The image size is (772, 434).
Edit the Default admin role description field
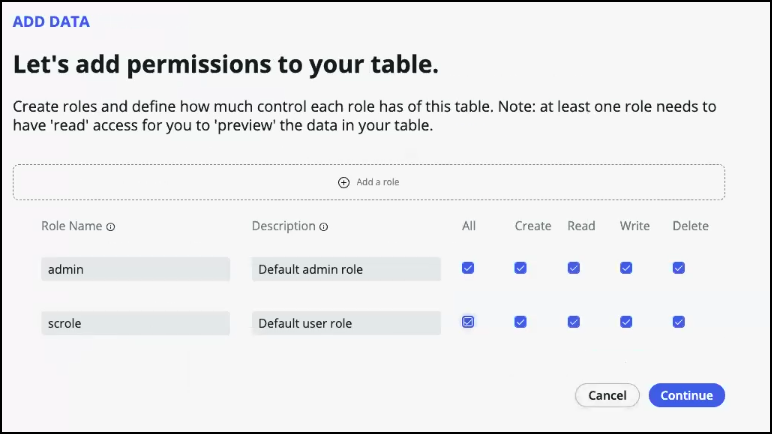click(345, 269)
